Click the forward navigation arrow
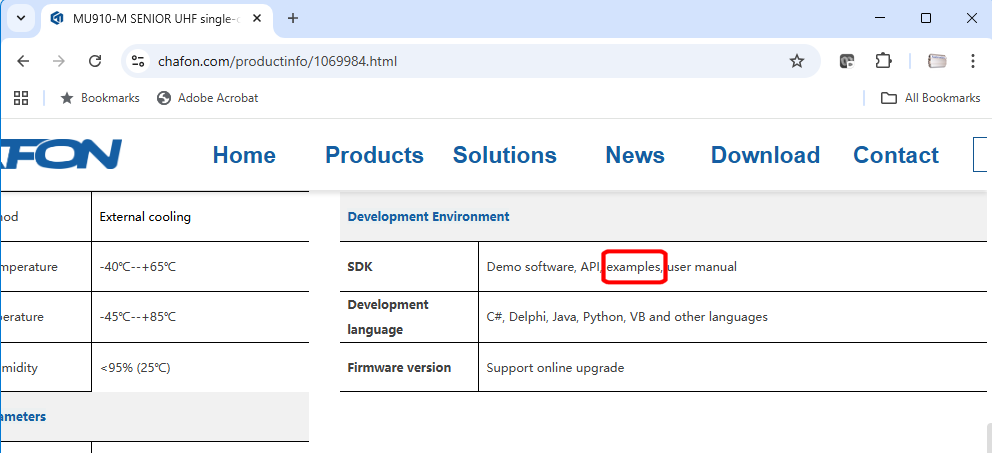992x453 pixels. (x=59, y=61)
